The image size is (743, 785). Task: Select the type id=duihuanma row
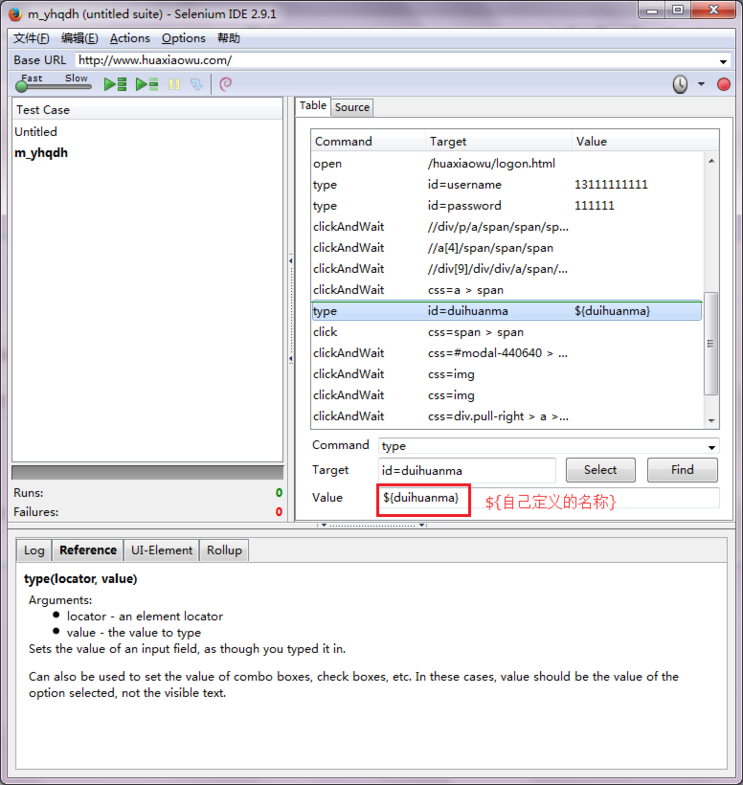[507, 311]
